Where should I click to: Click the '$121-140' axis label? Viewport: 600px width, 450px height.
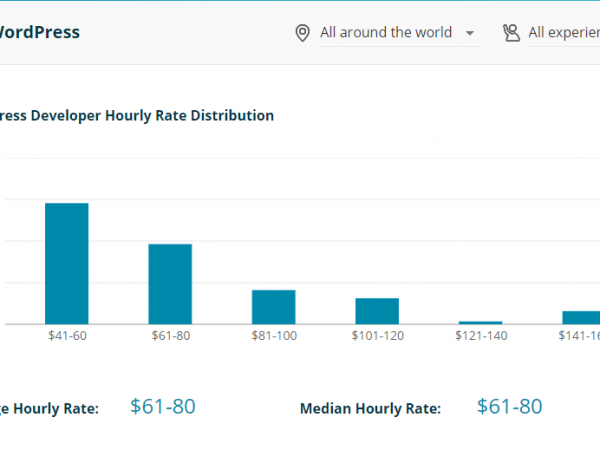pos(480,336)
